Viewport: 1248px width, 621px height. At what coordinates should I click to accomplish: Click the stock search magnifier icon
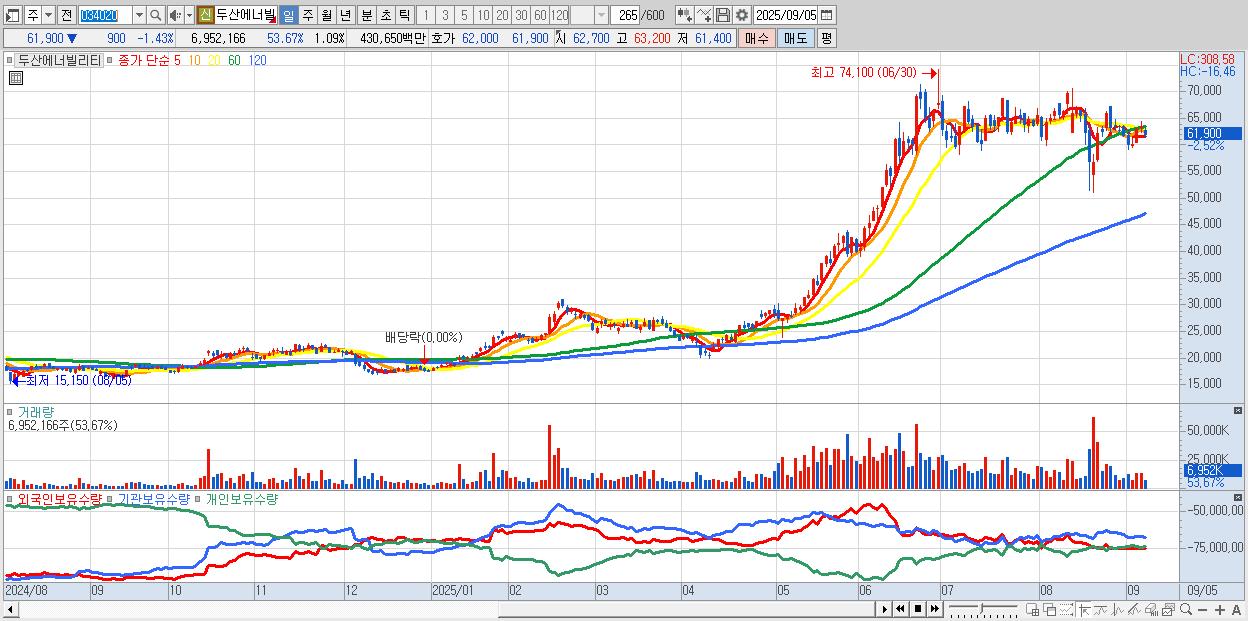point(155,16)
